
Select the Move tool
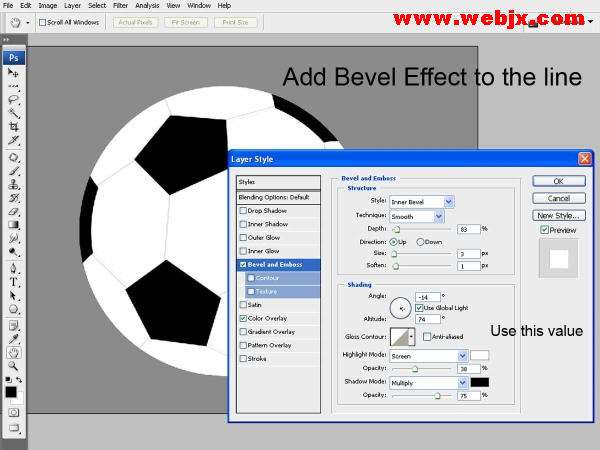13,72
